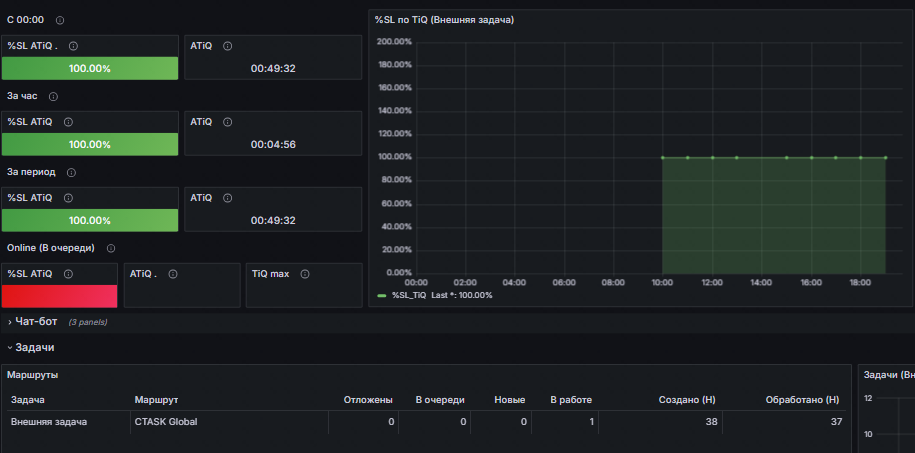The width and height of the screenshot is (915, 453).
Task: Click info icon next to "За час" heading
Action: click(x=53, y=96)
